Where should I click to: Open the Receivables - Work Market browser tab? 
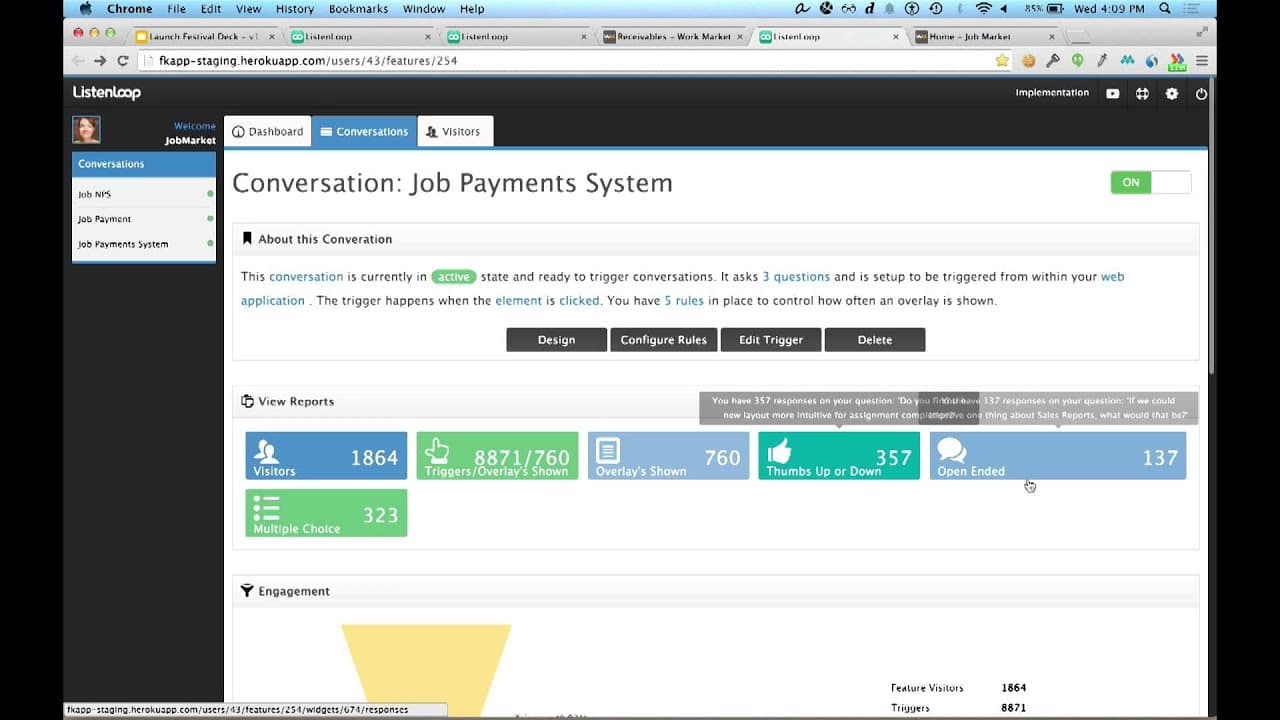674,36
